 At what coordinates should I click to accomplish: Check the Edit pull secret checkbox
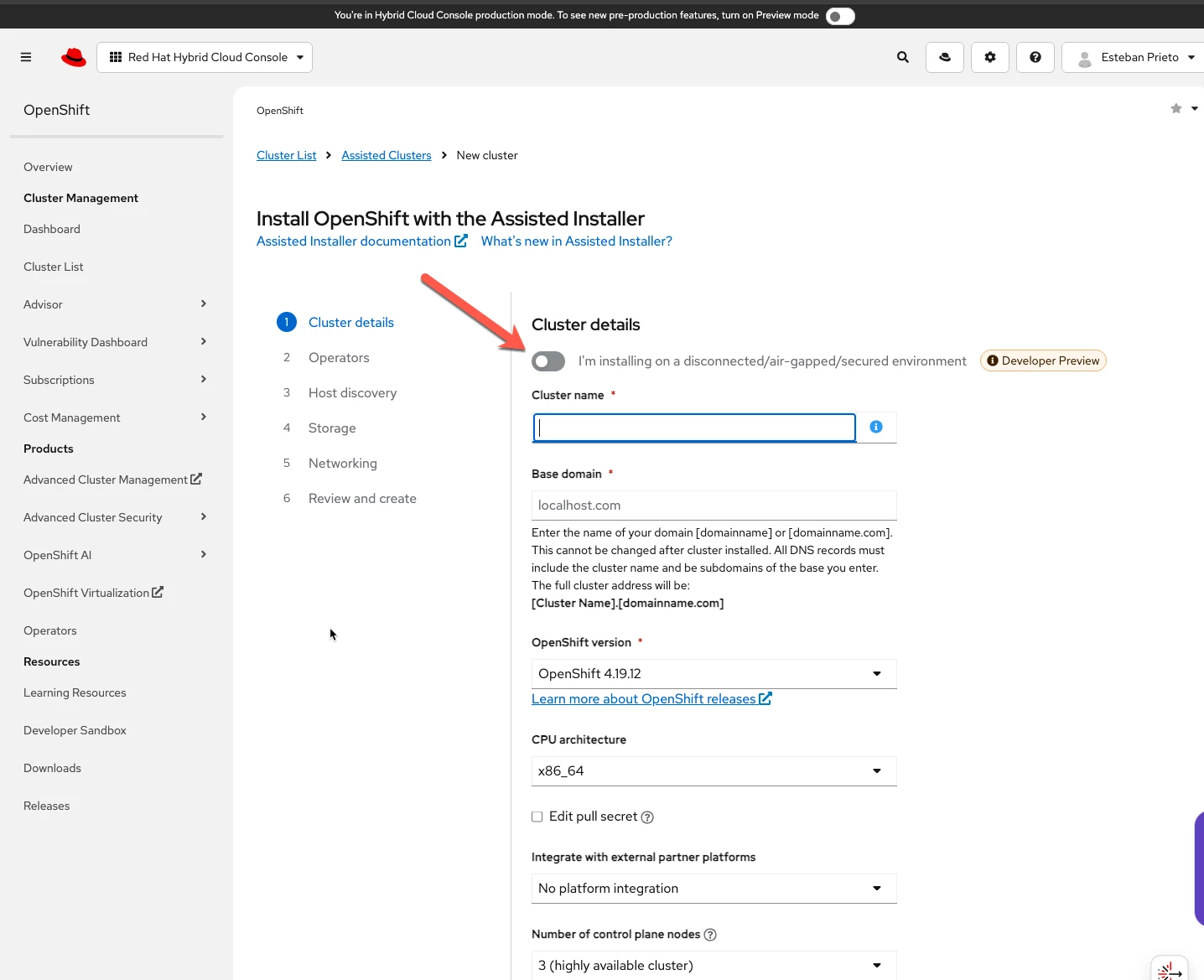537,817
